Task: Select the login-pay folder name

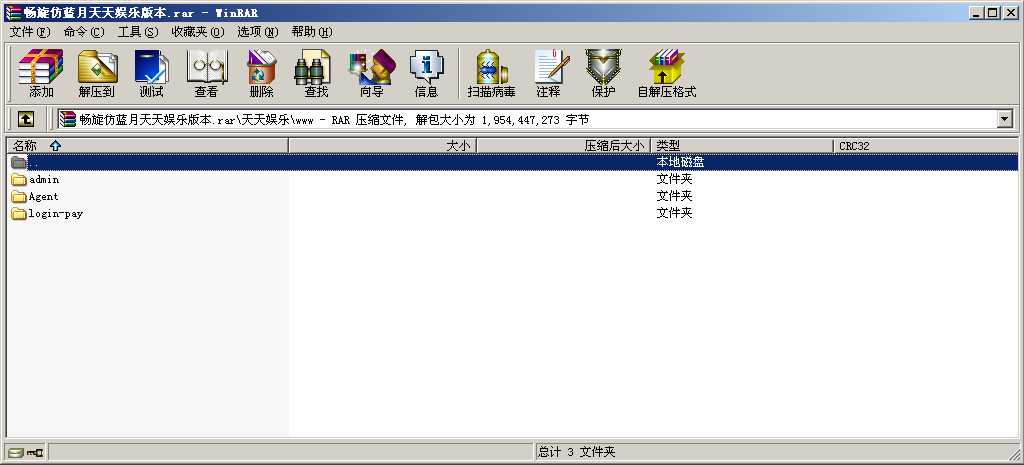Action: coord(56,214)
